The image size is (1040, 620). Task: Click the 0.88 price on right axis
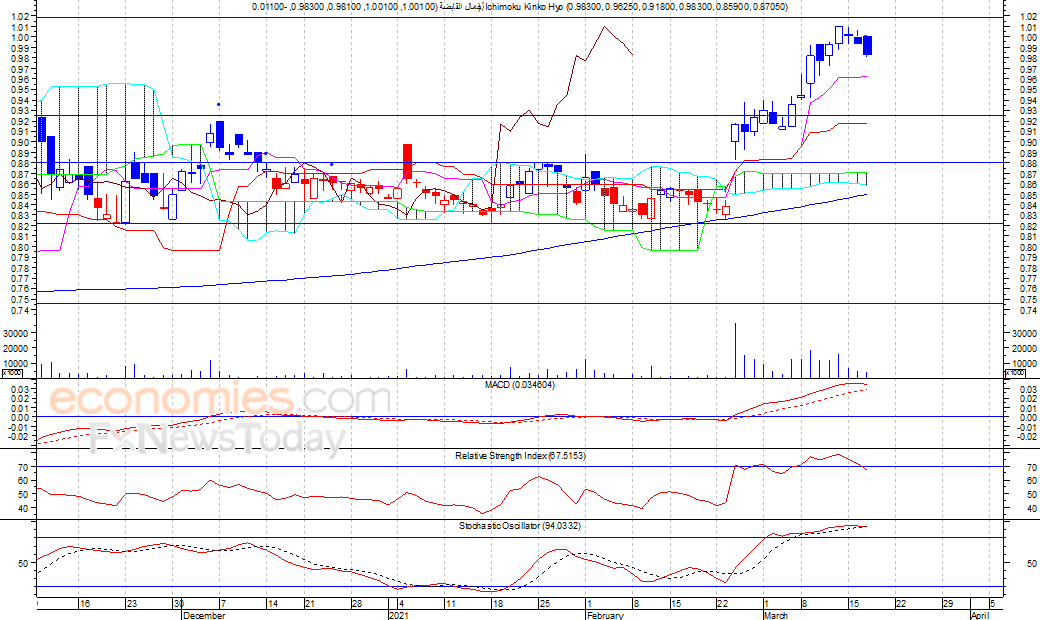tap(1028, 164)
